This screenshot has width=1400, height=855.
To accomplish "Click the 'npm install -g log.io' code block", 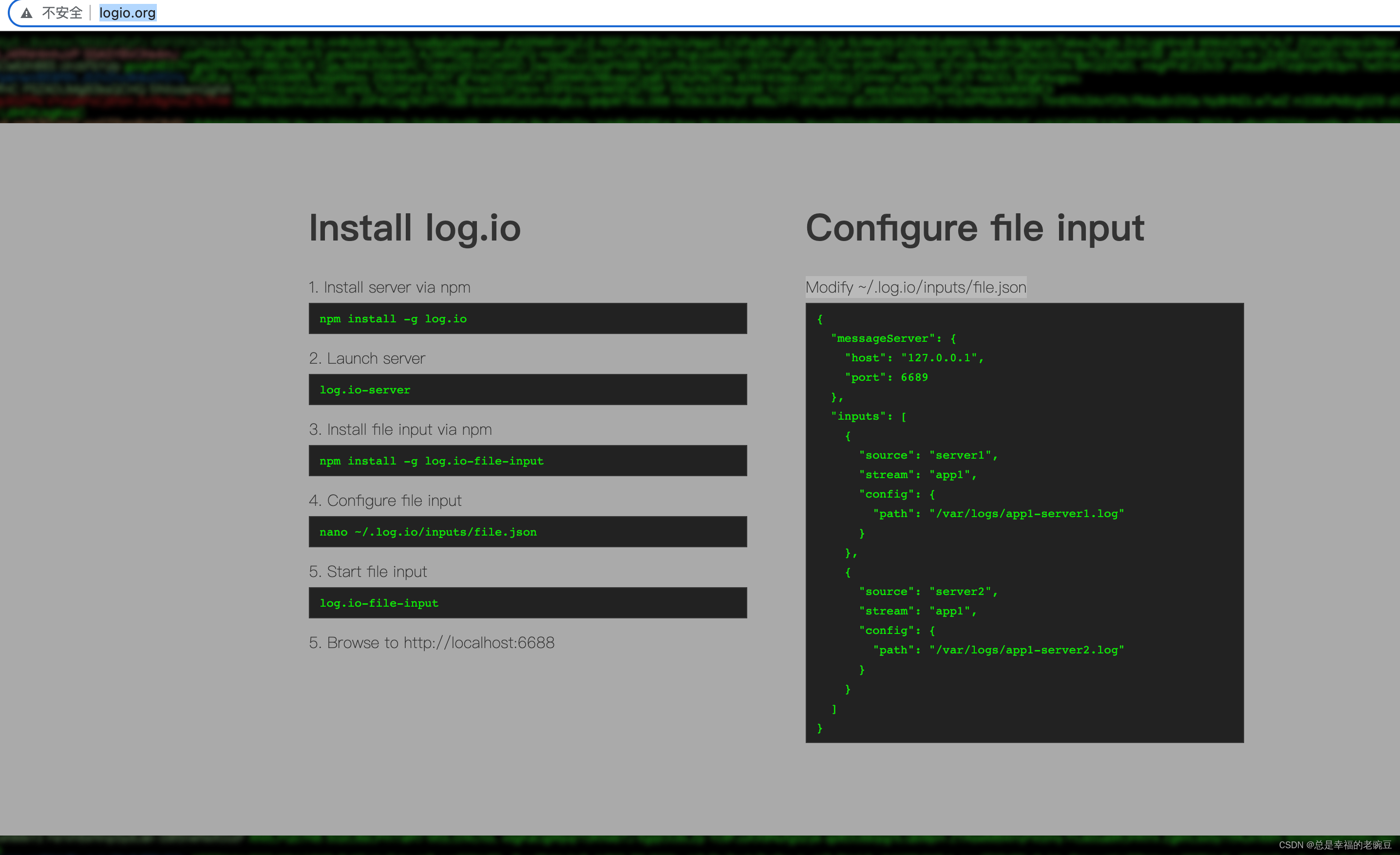I will point(528,319).
